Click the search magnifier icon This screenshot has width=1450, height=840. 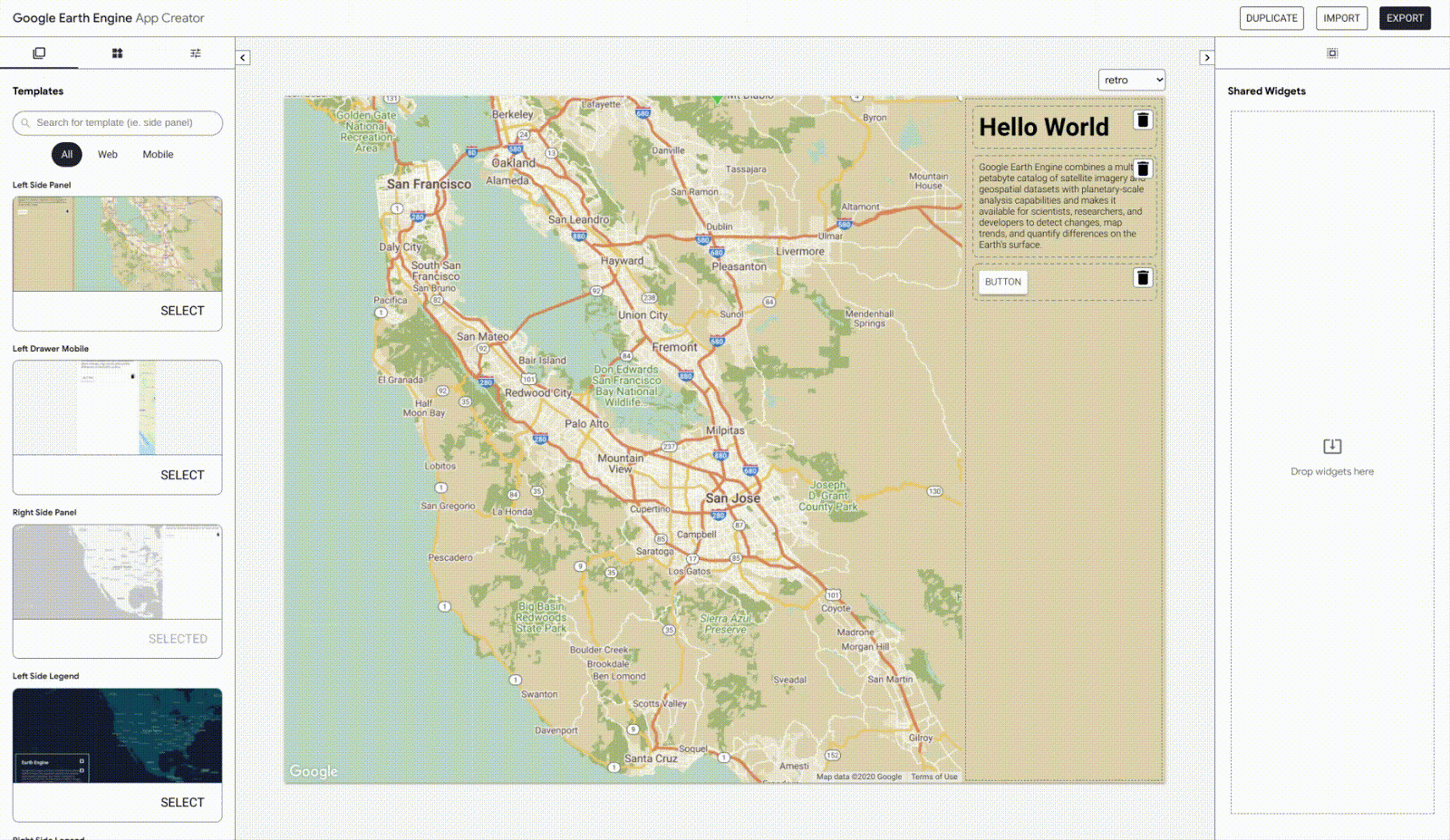25,122
